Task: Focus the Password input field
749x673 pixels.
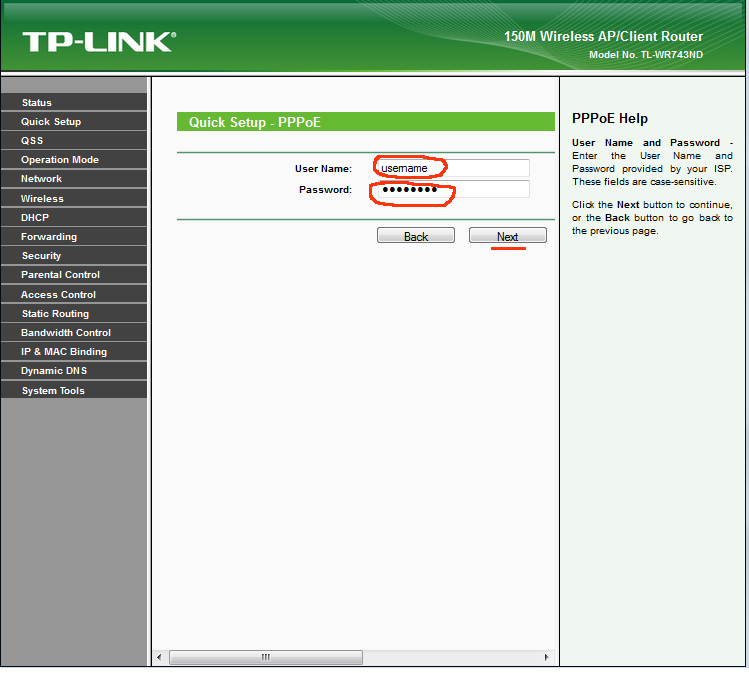Action: [453, 189]
